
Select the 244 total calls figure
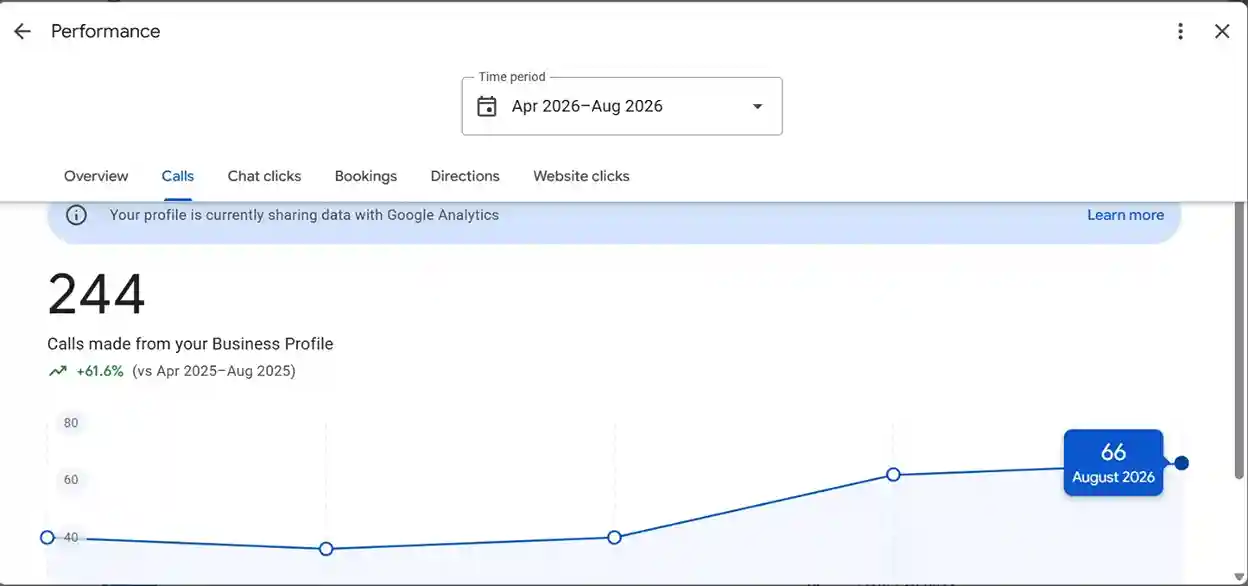click(x=96, y=295)
